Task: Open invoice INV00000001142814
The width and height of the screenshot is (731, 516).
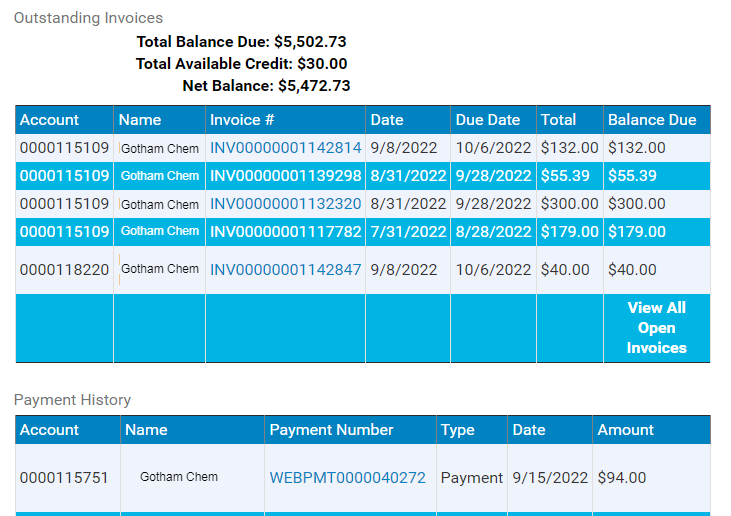Action: [x=285, y=148]
